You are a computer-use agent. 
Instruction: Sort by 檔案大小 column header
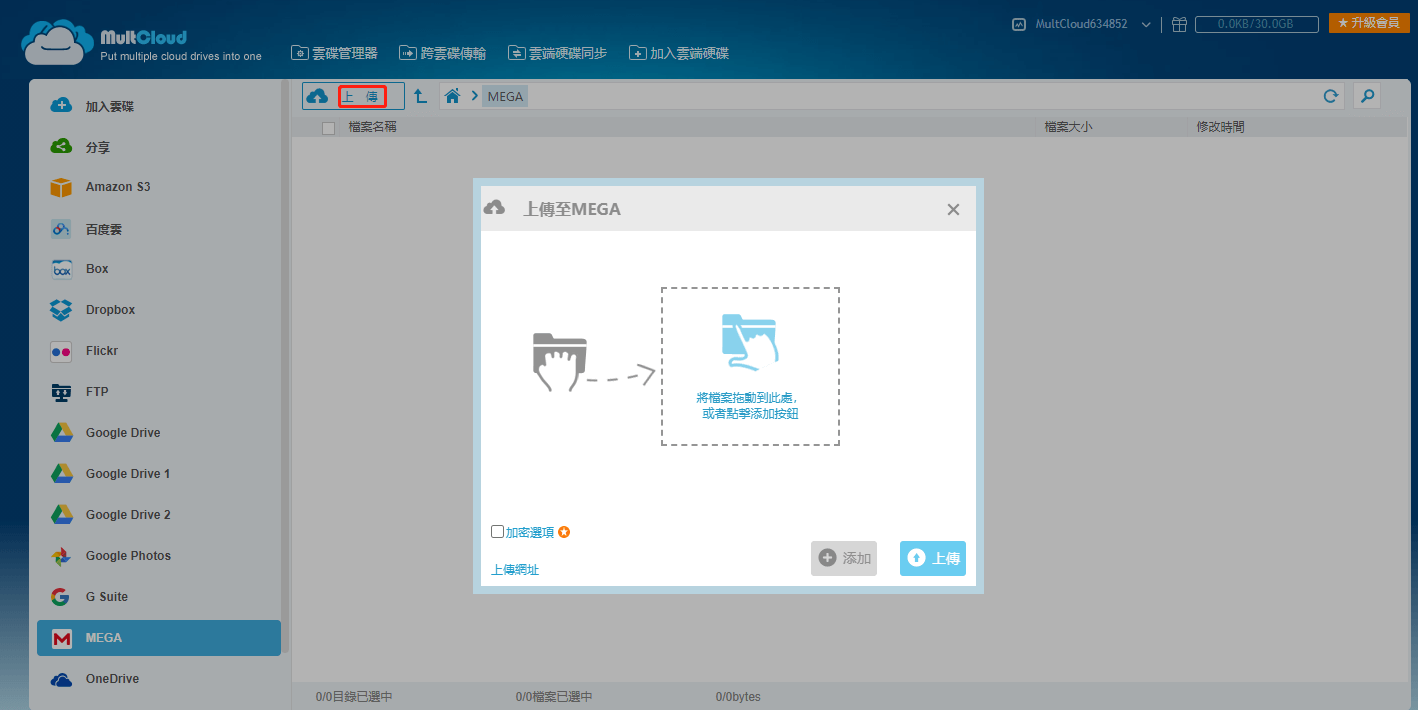click(x=1068, y=127)
